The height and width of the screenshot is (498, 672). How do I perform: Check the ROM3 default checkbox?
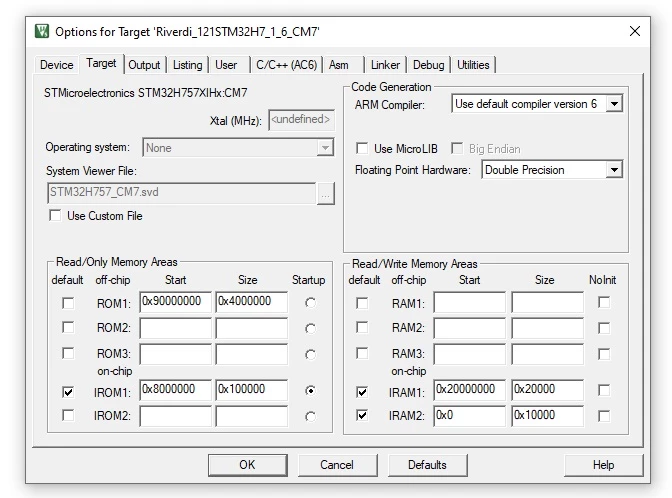(68, 354)
